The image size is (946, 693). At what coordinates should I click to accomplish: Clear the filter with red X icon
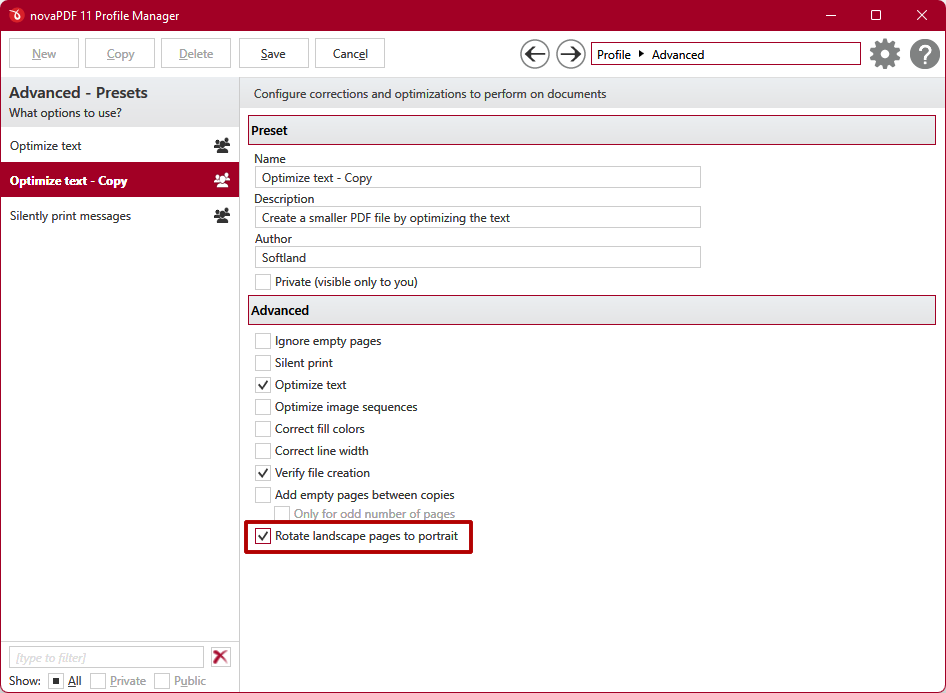pos(221,657)
